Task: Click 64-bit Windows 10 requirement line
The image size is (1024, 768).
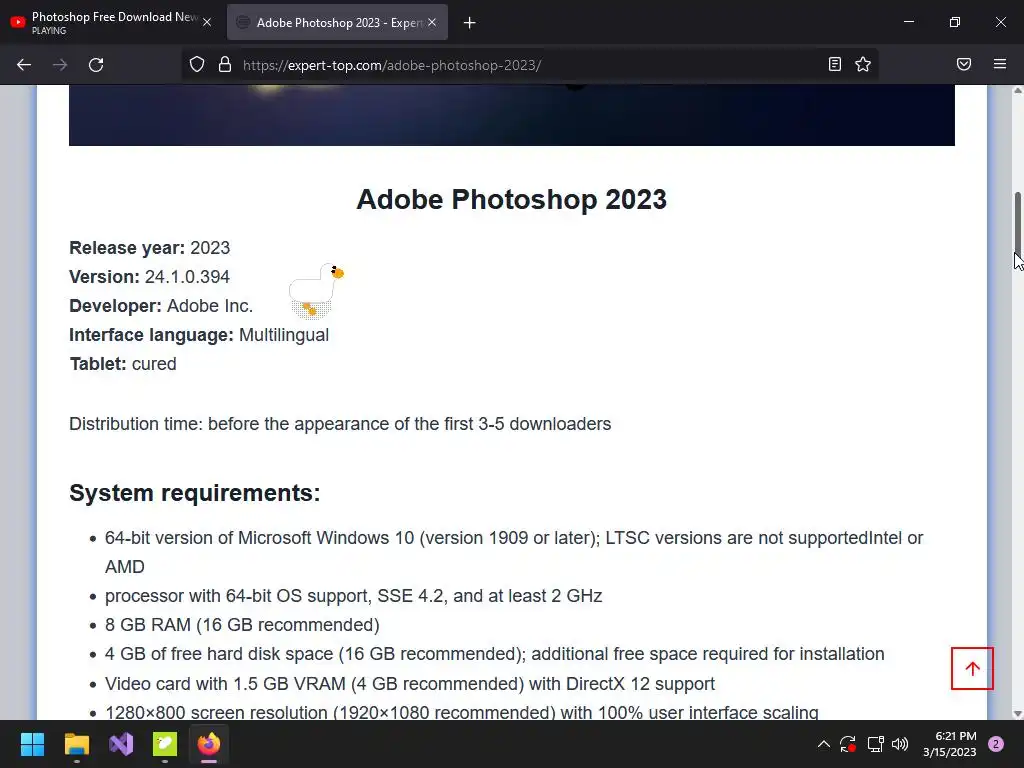Action: click(514, 552)
